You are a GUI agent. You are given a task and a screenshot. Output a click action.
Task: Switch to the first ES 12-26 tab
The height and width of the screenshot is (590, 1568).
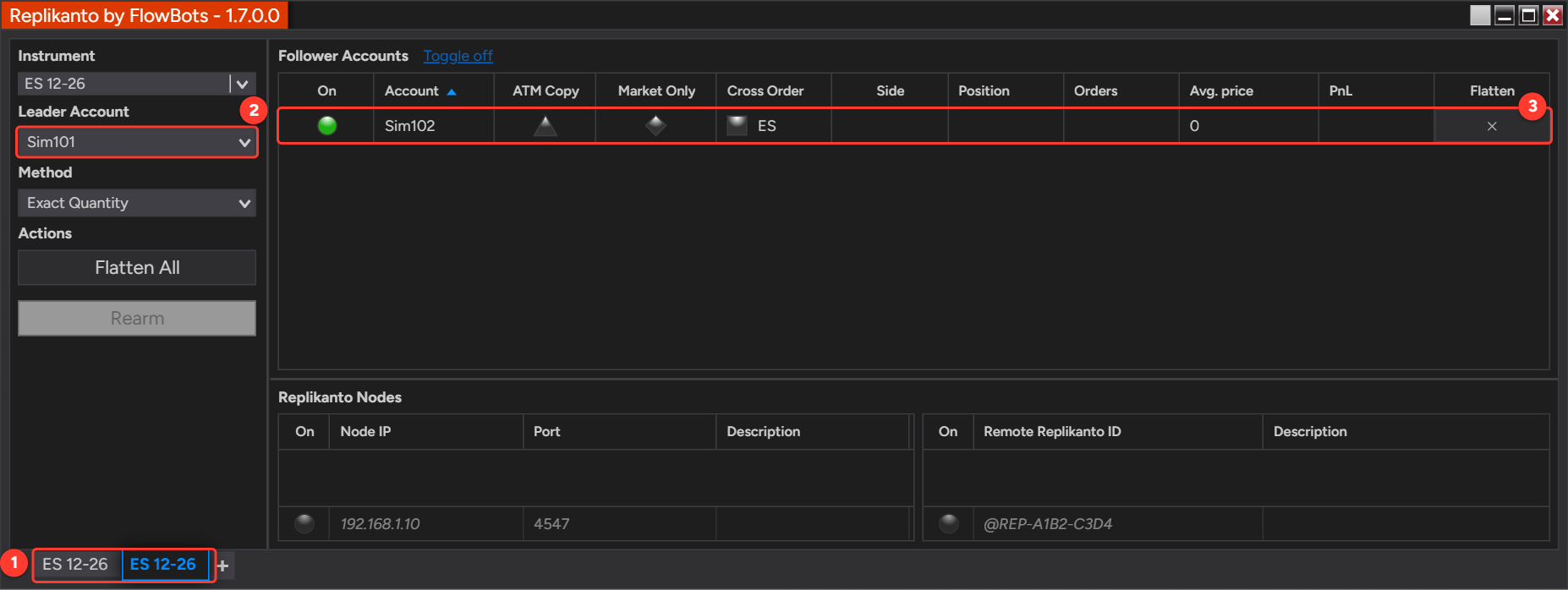pos(76,565)
